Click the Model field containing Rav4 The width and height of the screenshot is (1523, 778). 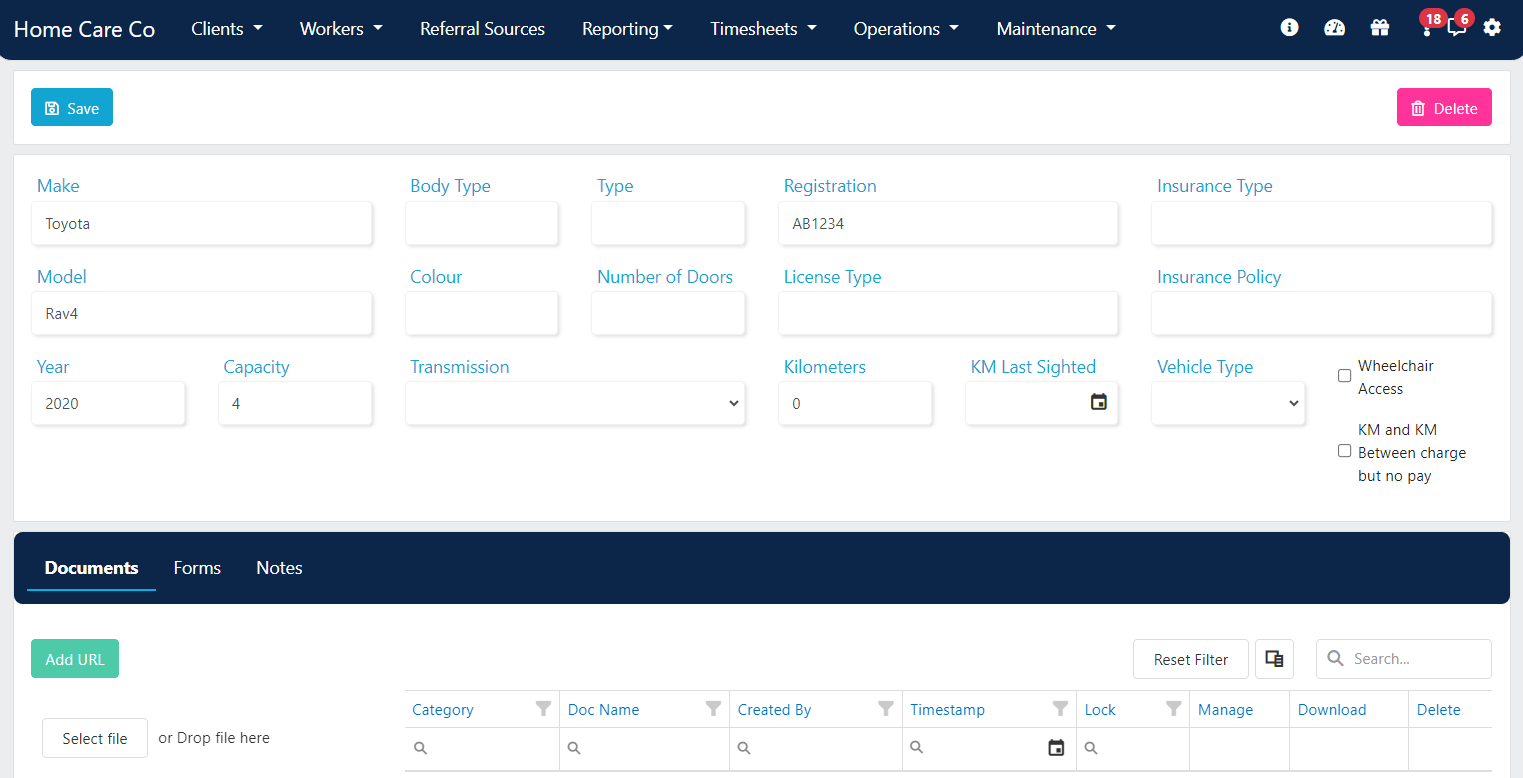click(202, 313)
